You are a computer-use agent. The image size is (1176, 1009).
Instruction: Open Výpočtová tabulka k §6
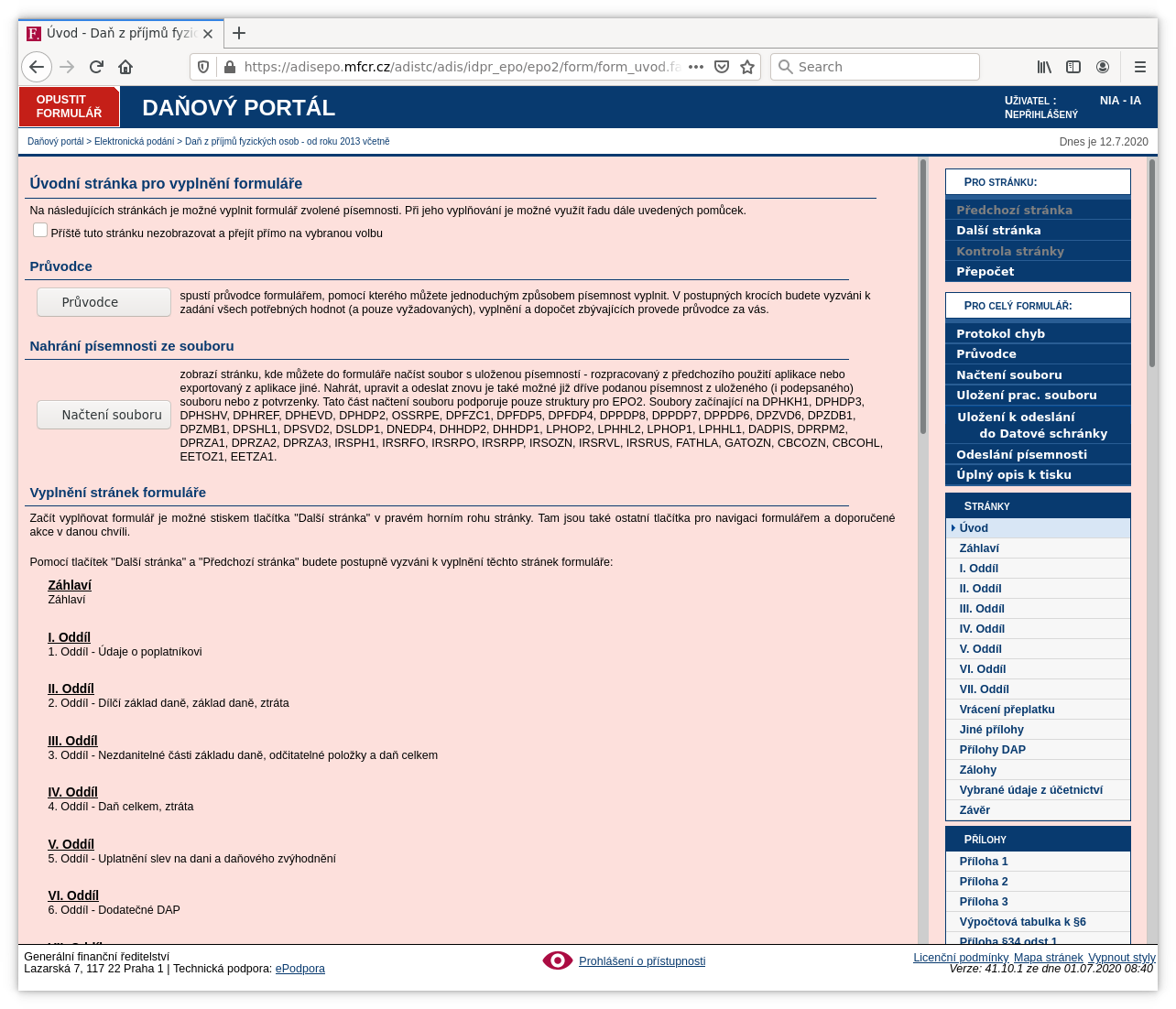[1038, 922]
